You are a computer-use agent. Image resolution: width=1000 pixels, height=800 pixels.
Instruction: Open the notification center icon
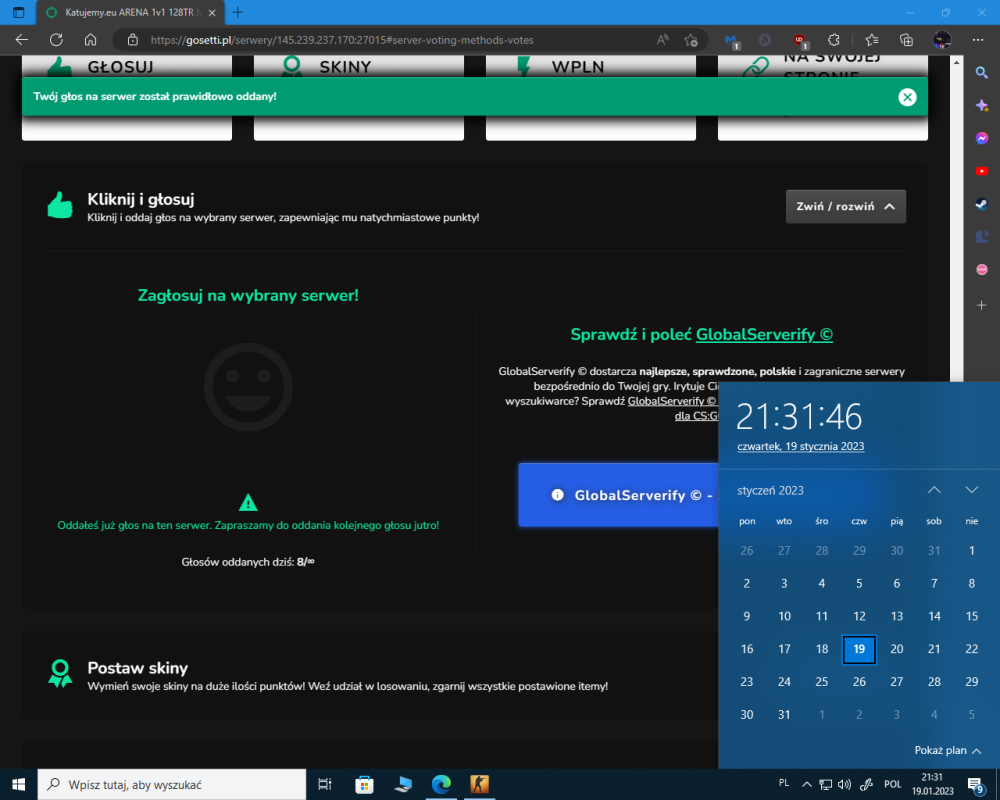[x=976, y=785]
